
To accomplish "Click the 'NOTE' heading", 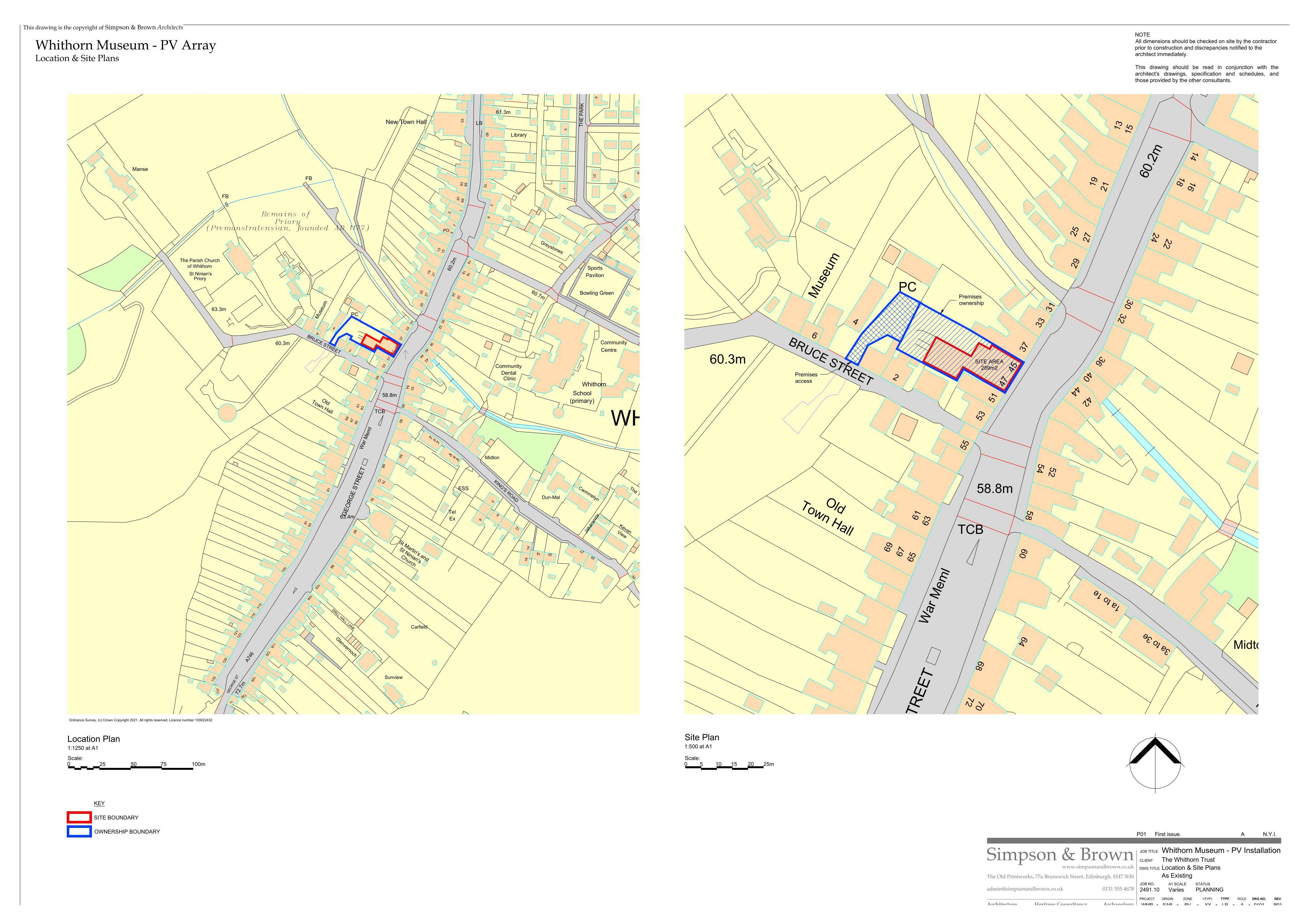I will tap(1142, 35).
